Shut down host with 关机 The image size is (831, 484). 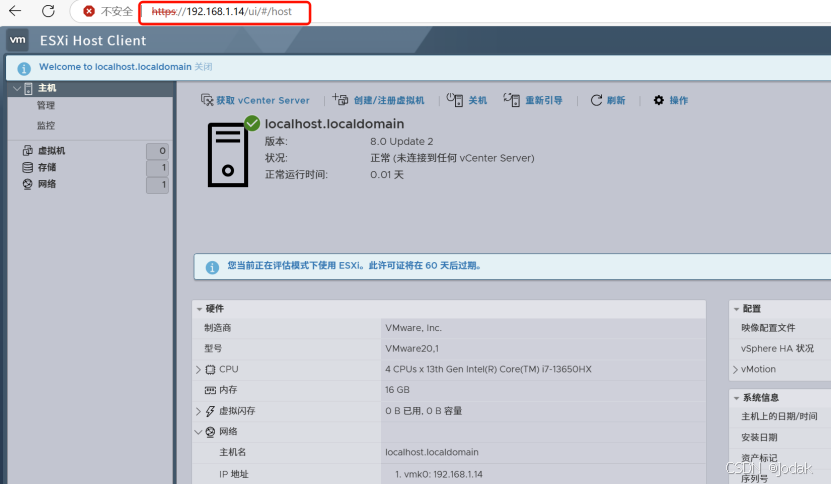click(x=466, y=100)
